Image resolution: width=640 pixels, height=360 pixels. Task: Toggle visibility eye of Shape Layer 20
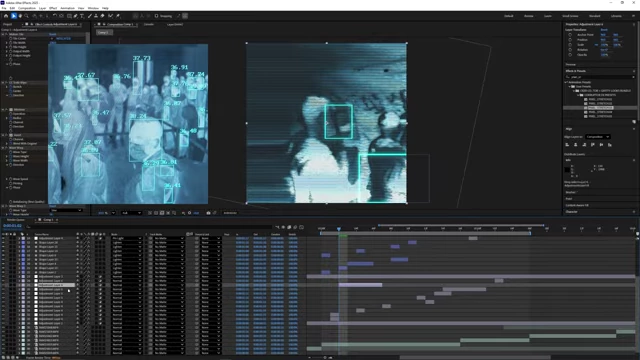[x=3, y=242]
